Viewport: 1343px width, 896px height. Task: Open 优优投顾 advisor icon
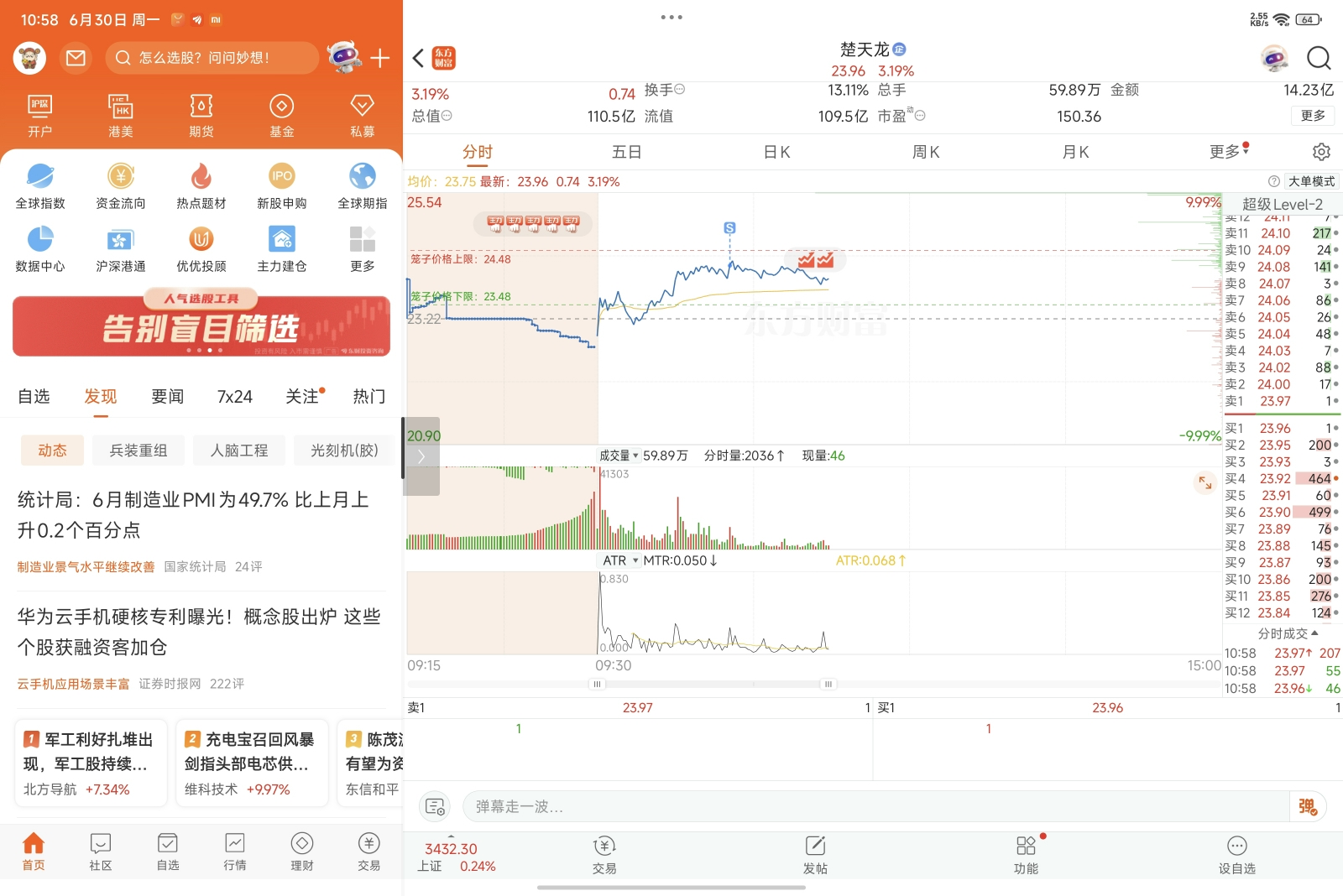[201, 249]
